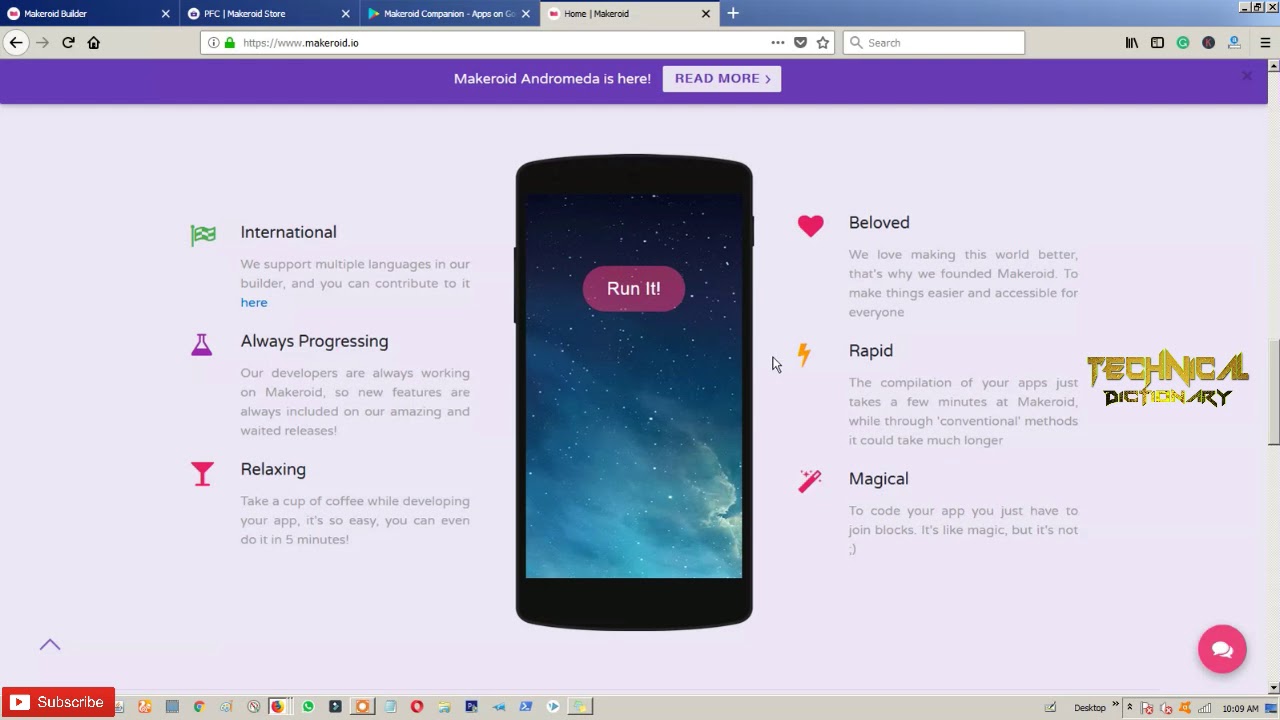
Task: Click the 10:09 AM system clock
Action: click(1240, 708)
